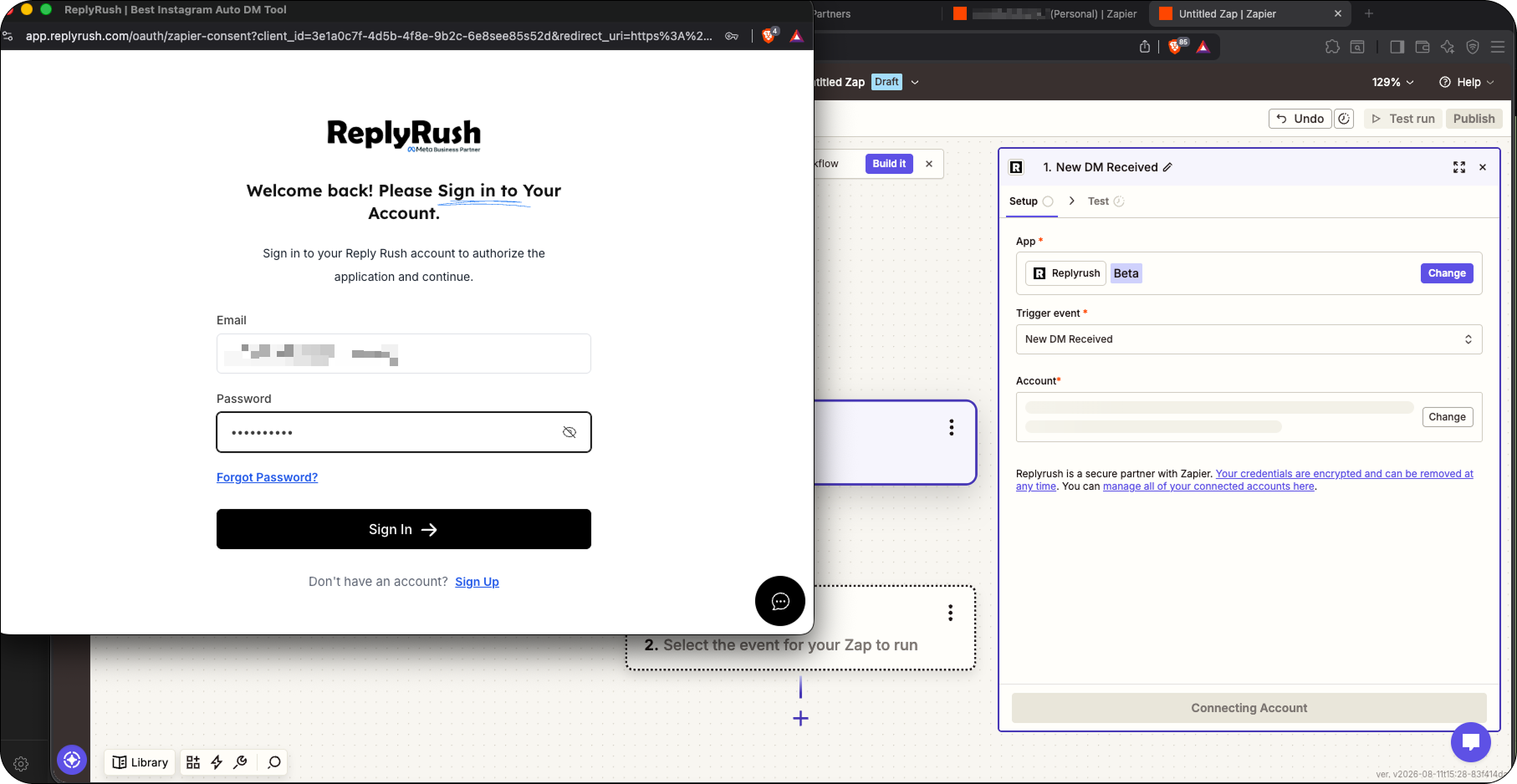Viewport: 1517px width, 784px height.
Task: Click the Brave VPN shield icon
Action: (x=1473, y=47)
